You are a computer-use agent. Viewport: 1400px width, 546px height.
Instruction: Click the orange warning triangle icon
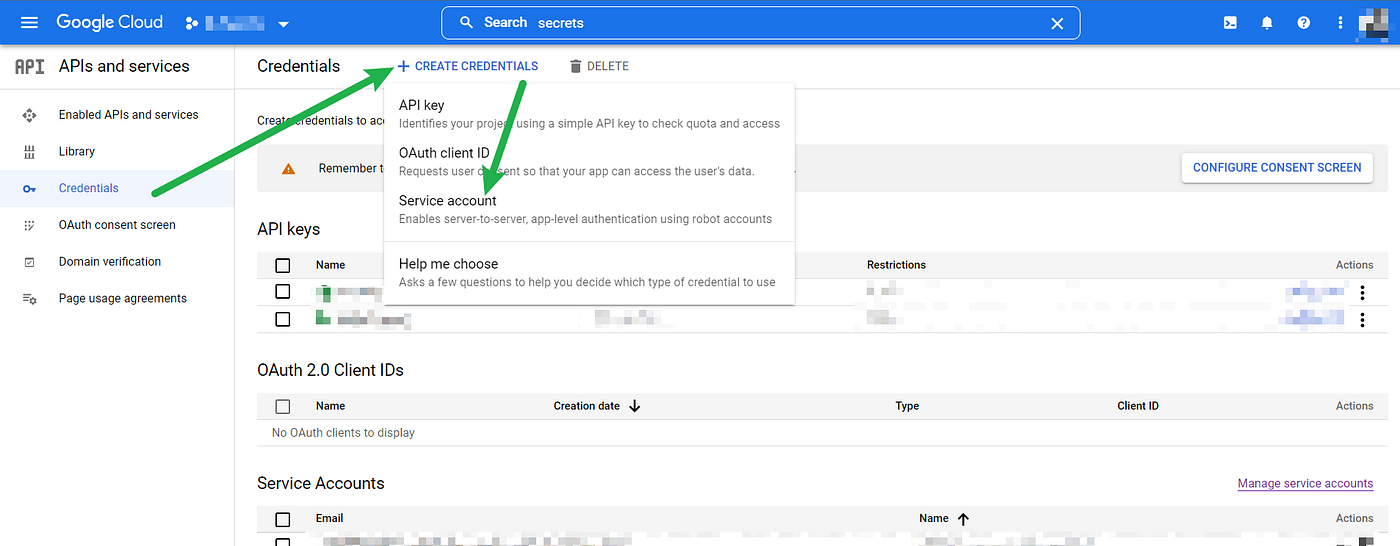point(288,168)
